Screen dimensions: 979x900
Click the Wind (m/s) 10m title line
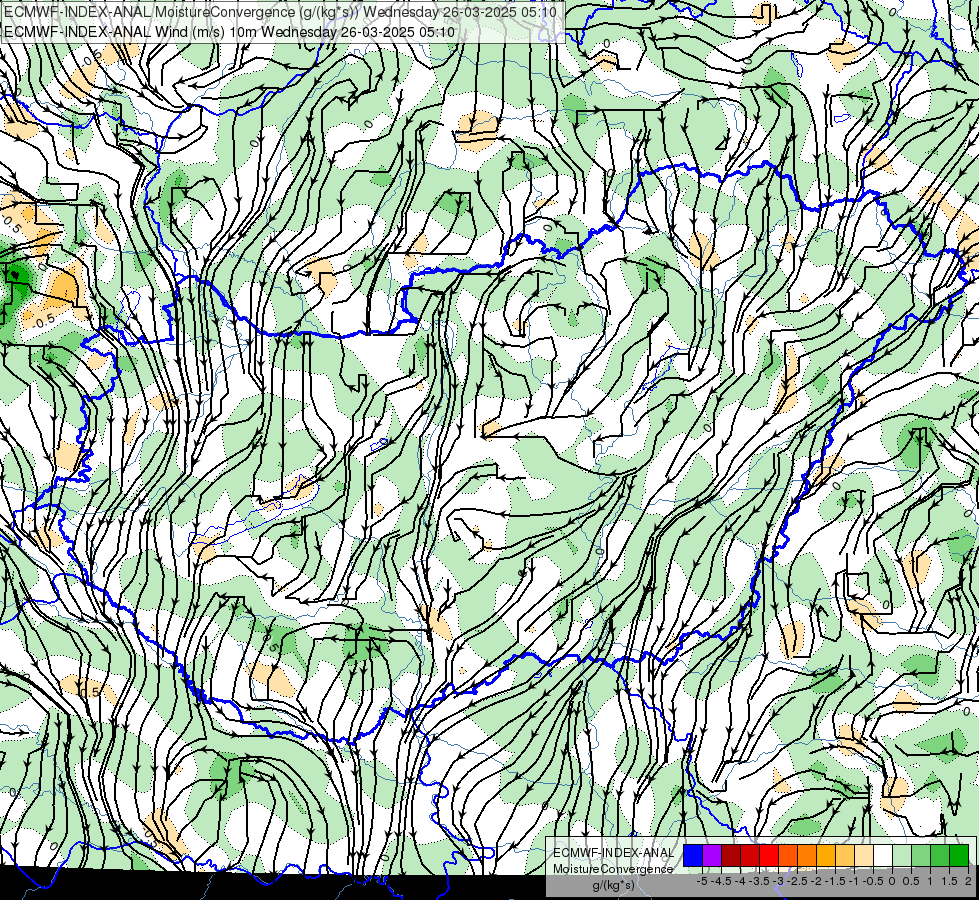[x=229, y=32]
